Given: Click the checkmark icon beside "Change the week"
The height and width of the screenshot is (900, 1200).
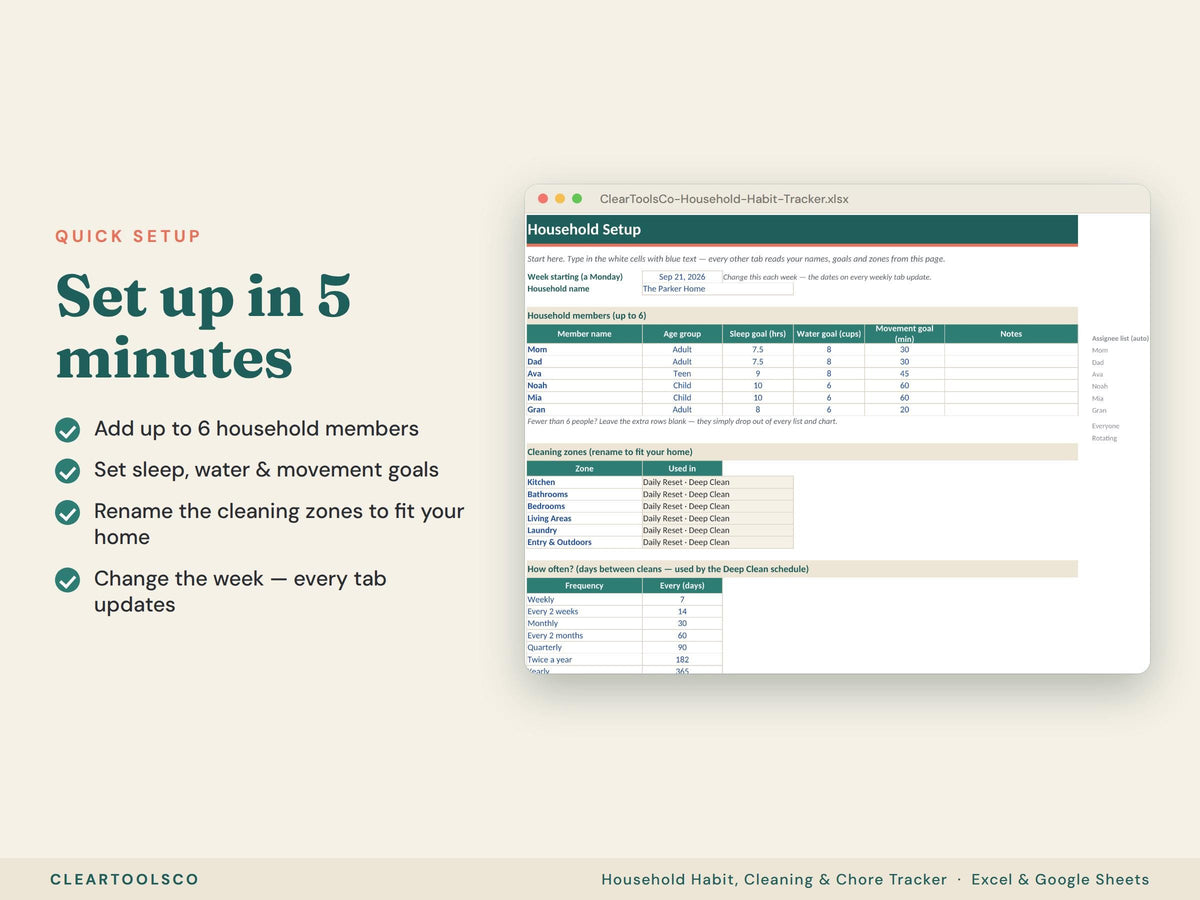Looking at the screenshot, I should click(67, 580).
